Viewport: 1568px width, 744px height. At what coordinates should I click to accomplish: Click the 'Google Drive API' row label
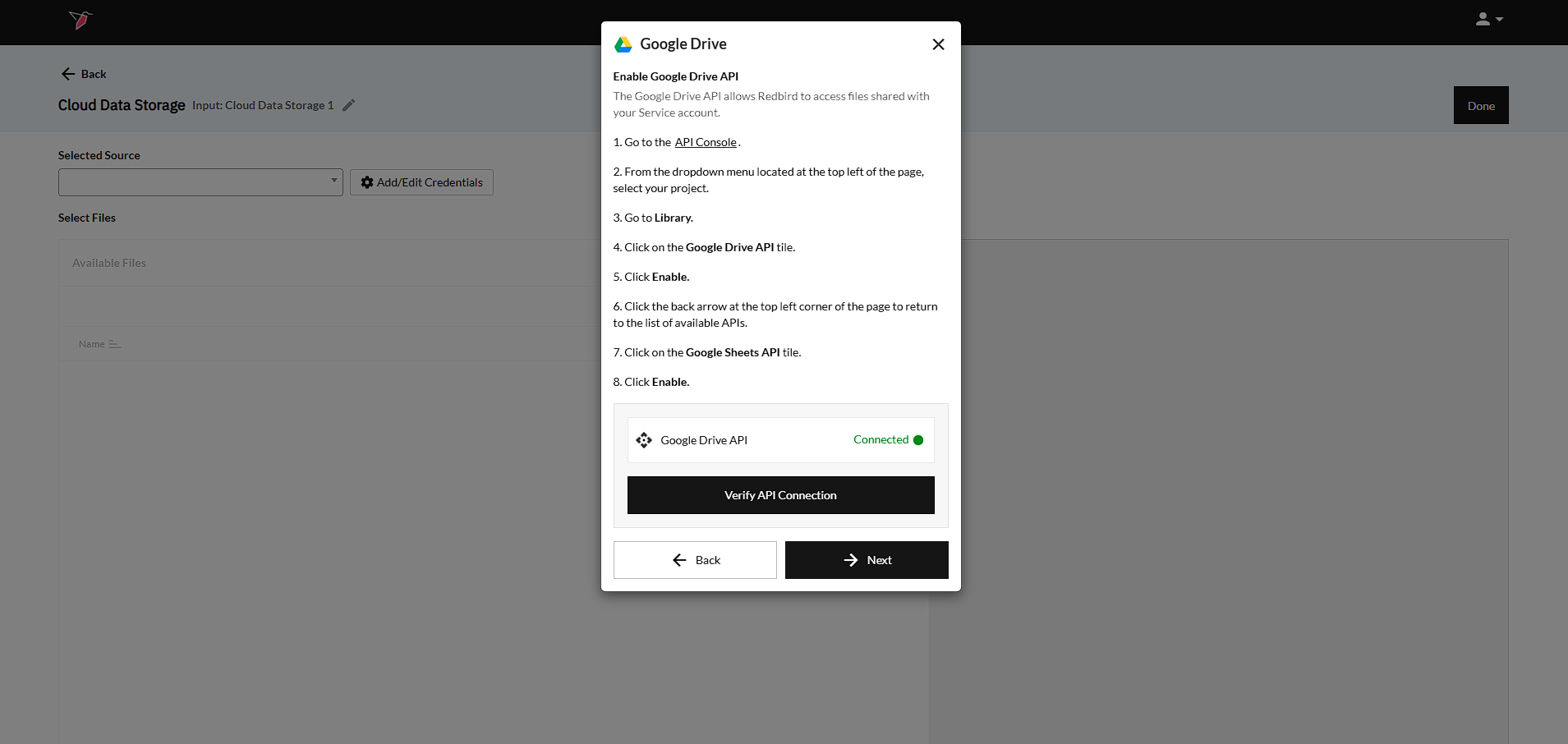704,440
